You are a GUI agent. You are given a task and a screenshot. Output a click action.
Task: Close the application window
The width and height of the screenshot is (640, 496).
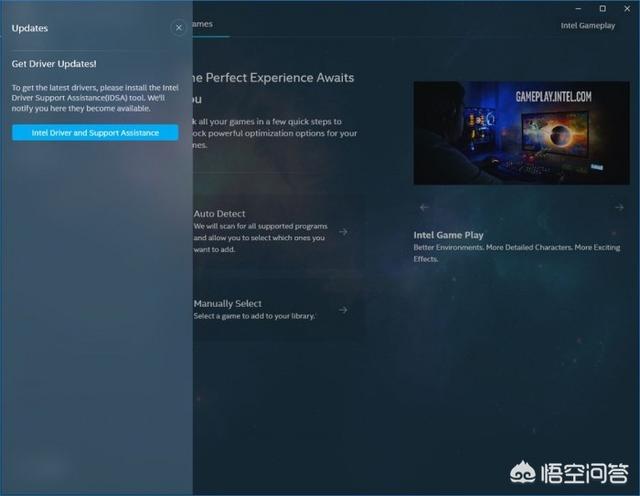tap(627, 9)
